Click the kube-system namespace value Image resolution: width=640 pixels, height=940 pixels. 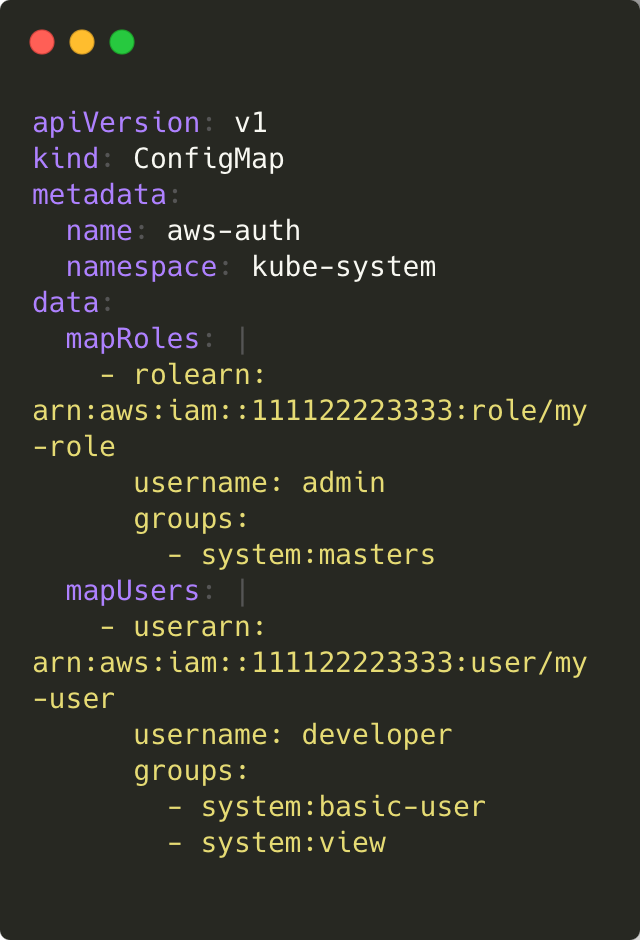tap(344, 267)
